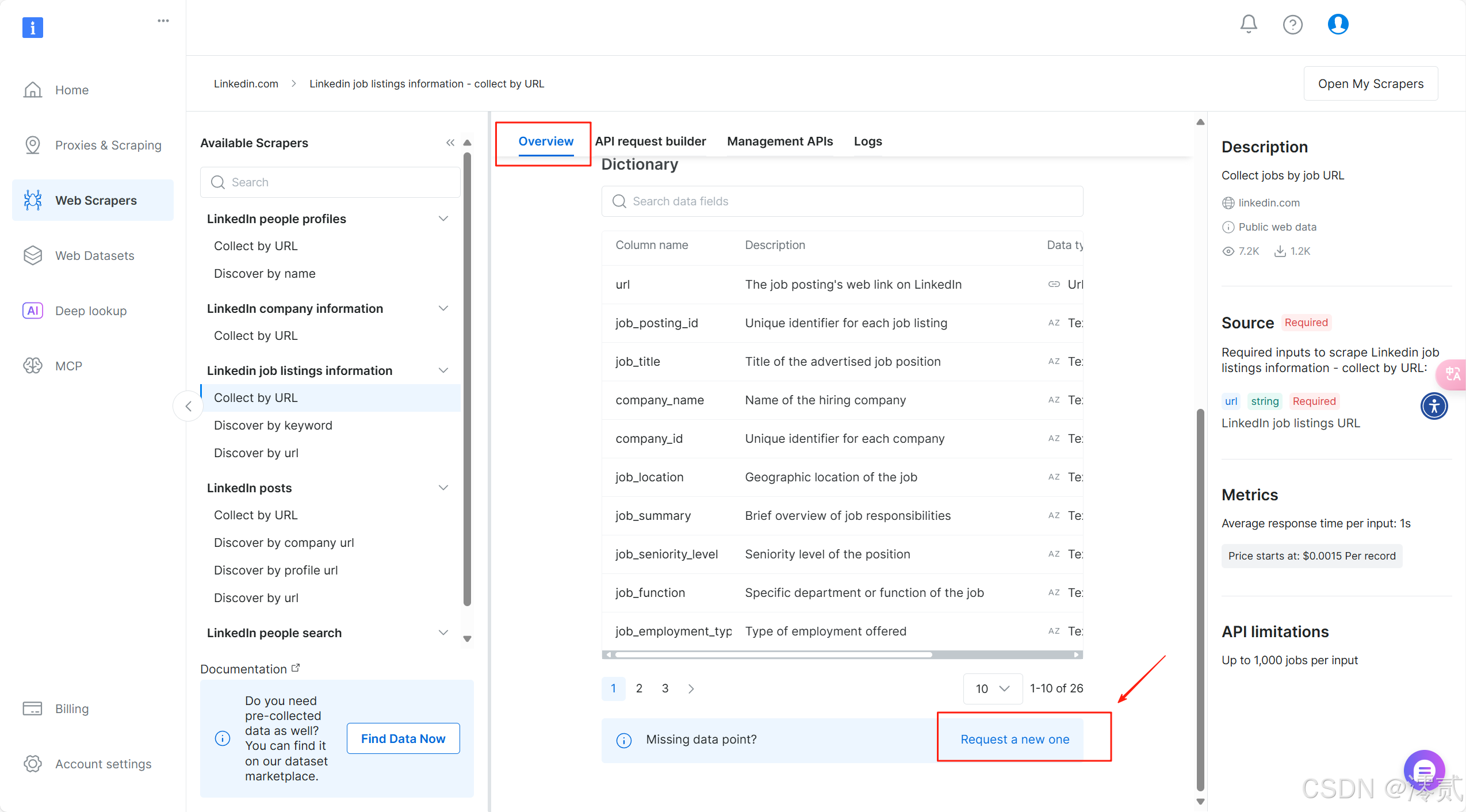Image resolution: width=1466 pixels, height=812 pixels.
Task: Switch to the API request builder tab
Action: (x=650, y=141)
